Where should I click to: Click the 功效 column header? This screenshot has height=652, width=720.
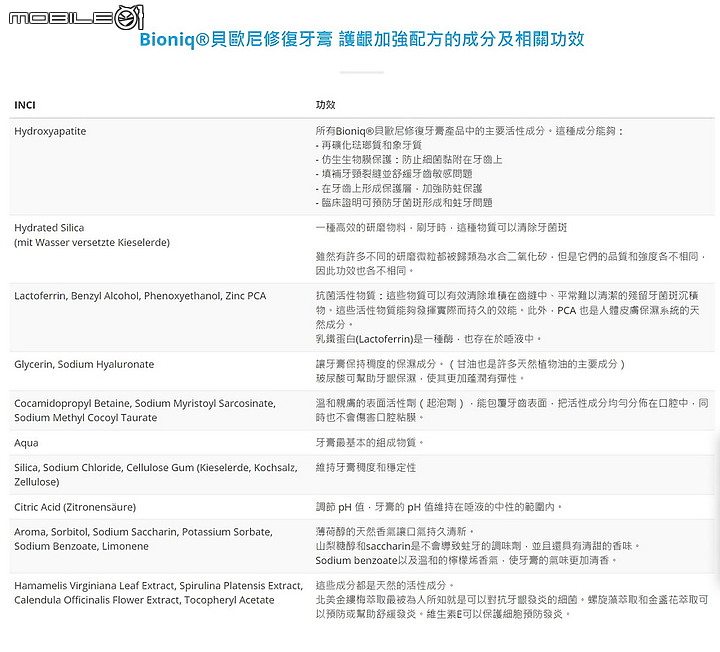[326, 105]
